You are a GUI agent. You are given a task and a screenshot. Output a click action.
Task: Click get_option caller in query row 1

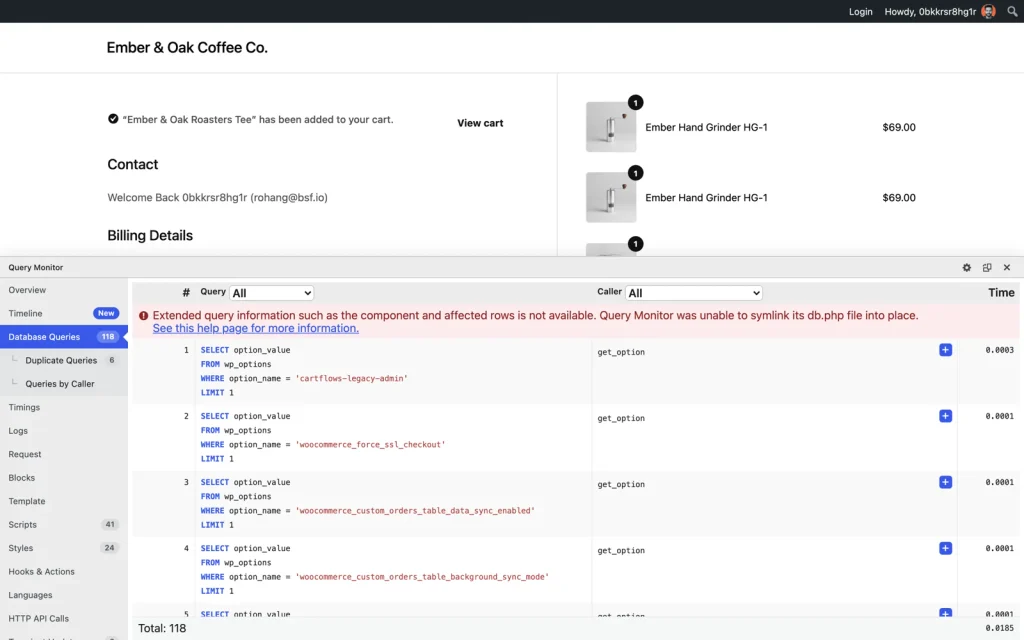click(x=621, y=352)
